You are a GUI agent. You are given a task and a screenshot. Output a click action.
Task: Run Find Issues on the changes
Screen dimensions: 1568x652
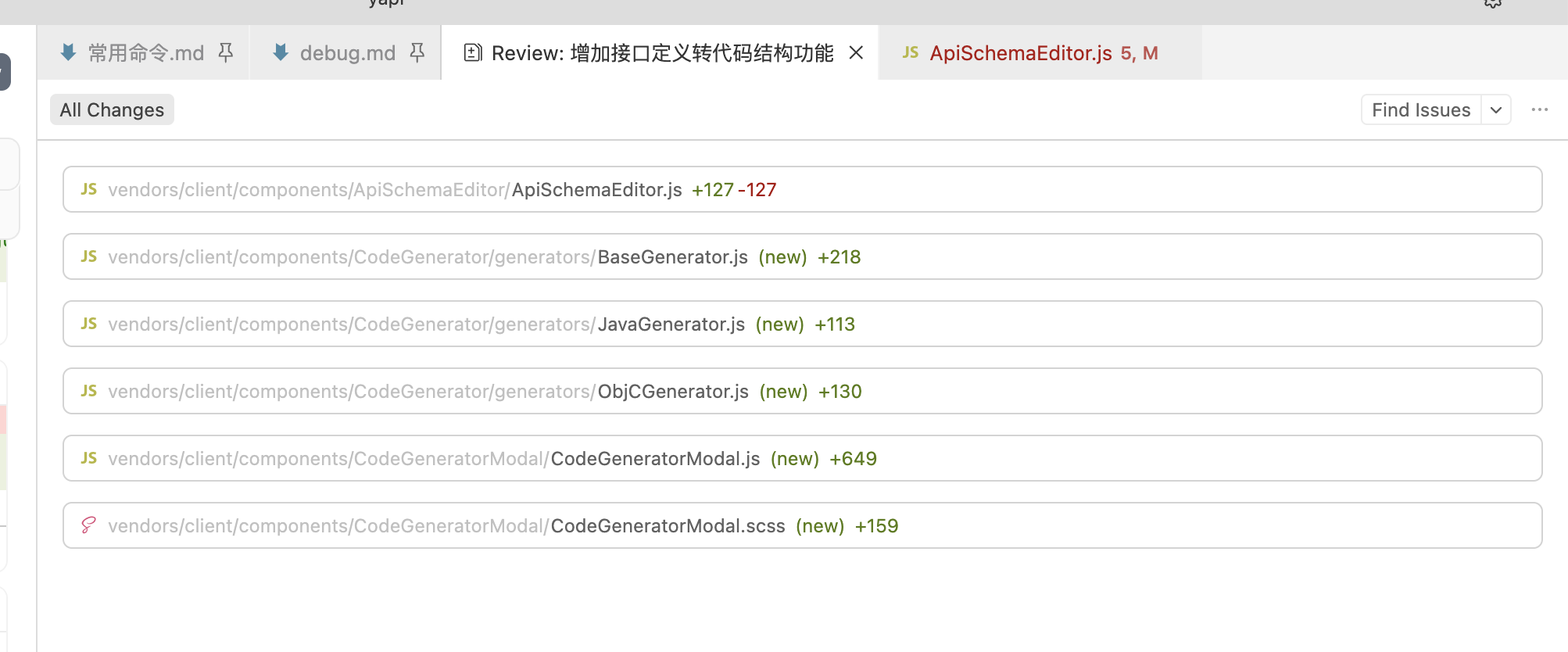tap(1421, 109)
